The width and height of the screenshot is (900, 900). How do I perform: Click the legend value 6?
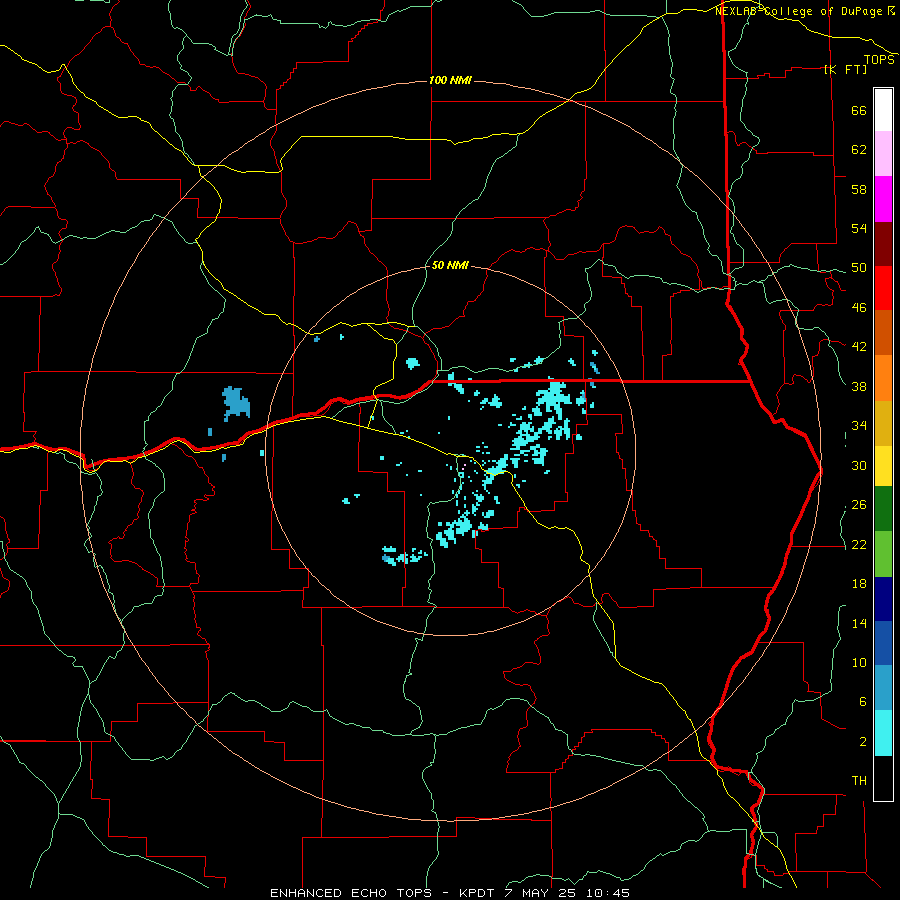pos(862,702)
